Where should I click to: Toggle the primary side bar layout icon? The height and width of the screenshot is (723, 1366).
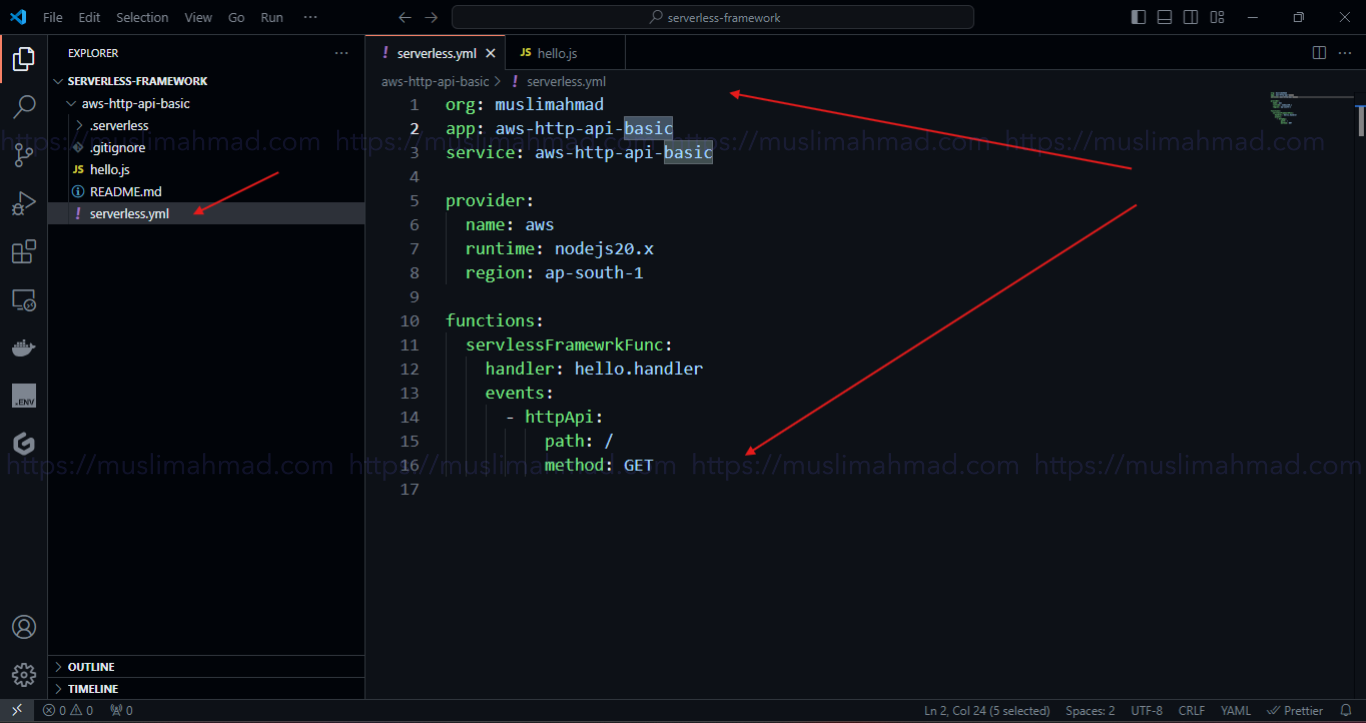click(x=1139, y=17)
